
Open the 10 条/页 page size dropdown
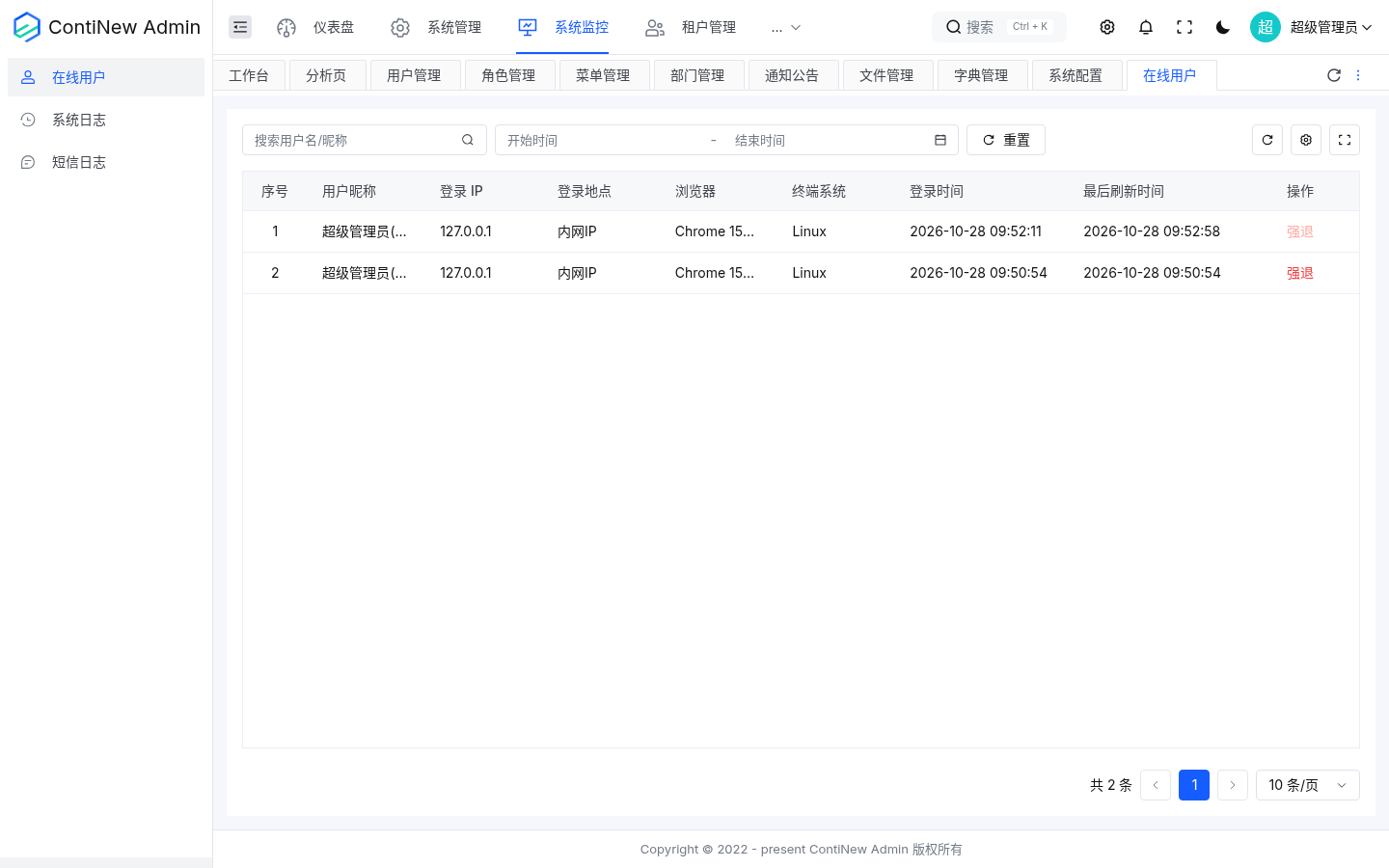pyautogui.click(x=1308, y=785)
